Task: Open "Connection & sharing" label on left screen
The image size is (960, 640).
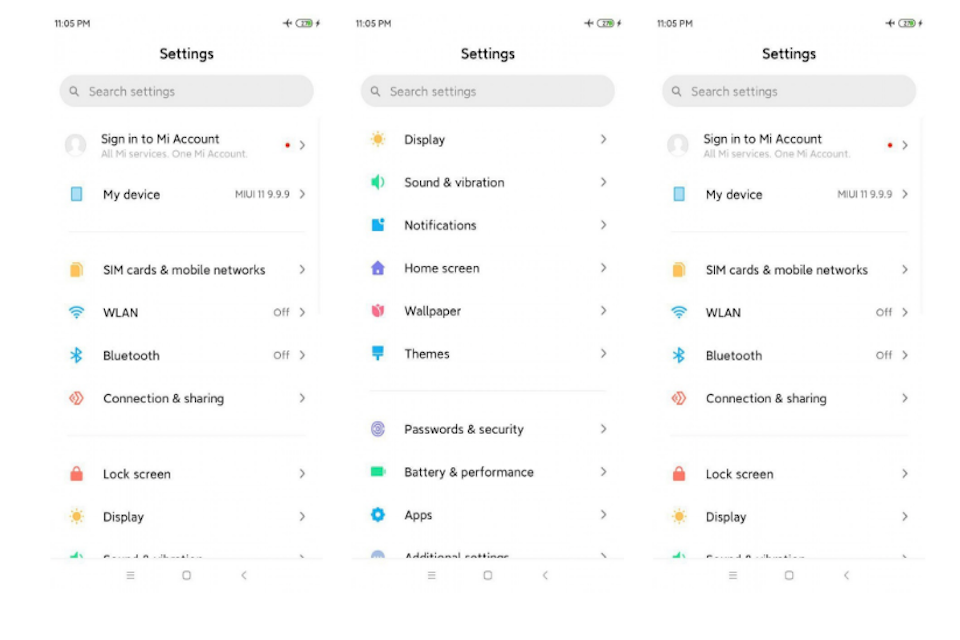Action: click(x=163, y=399)
